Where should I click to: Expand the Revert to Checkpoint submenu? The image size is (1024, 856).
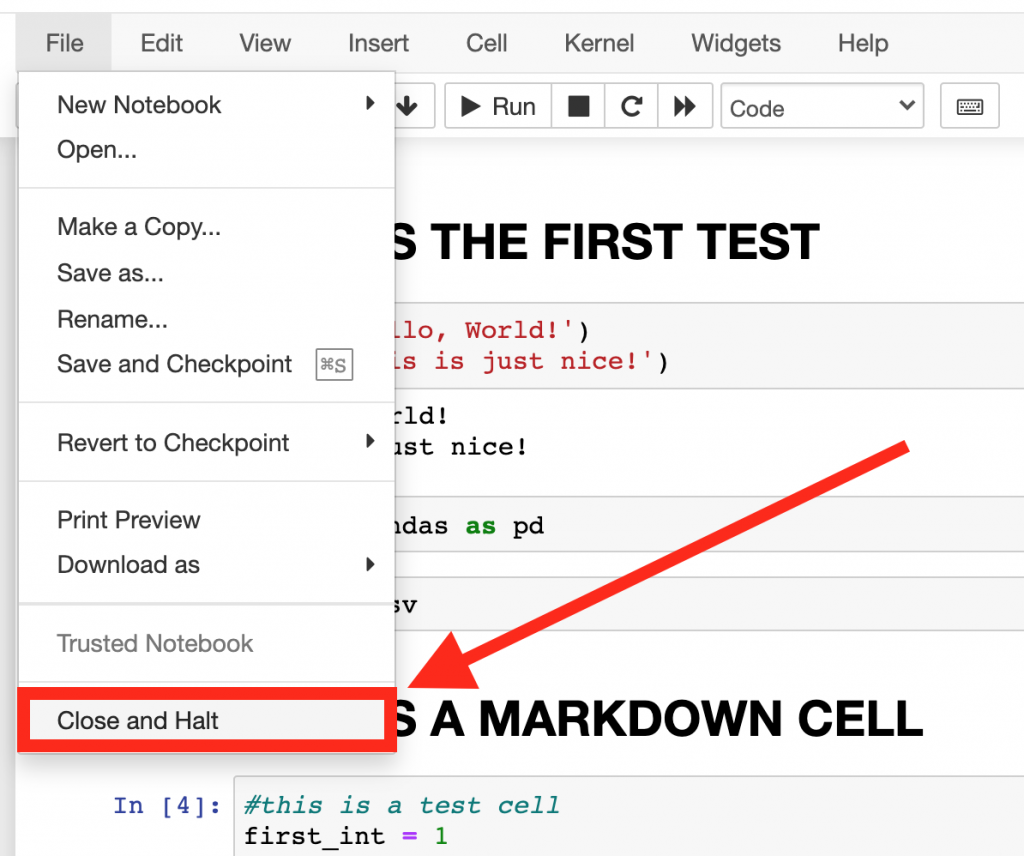click(x=172, y=442)
